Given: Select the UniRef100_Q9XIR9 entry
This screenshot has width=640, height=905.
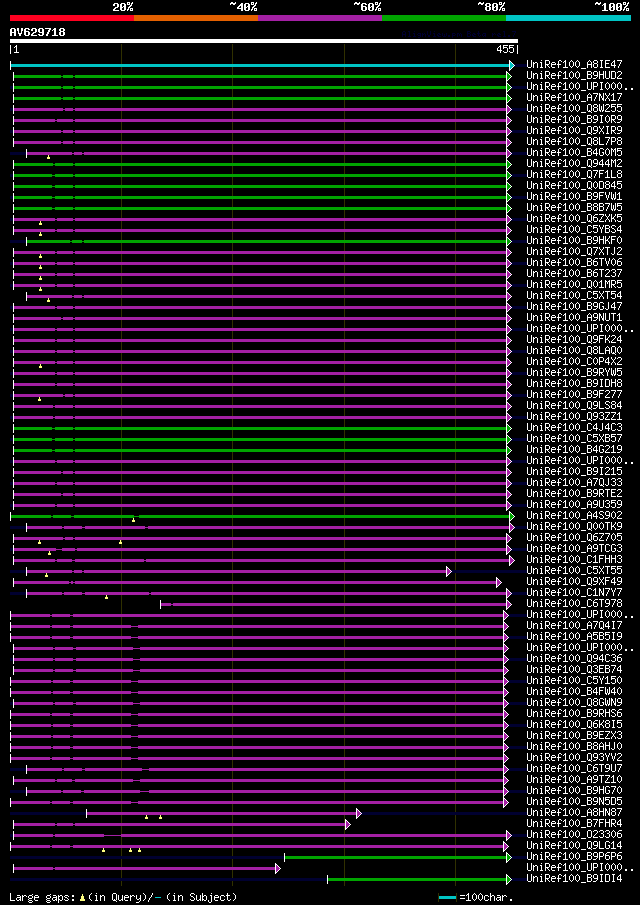Looking at the screenshot, I should [574, 130].
